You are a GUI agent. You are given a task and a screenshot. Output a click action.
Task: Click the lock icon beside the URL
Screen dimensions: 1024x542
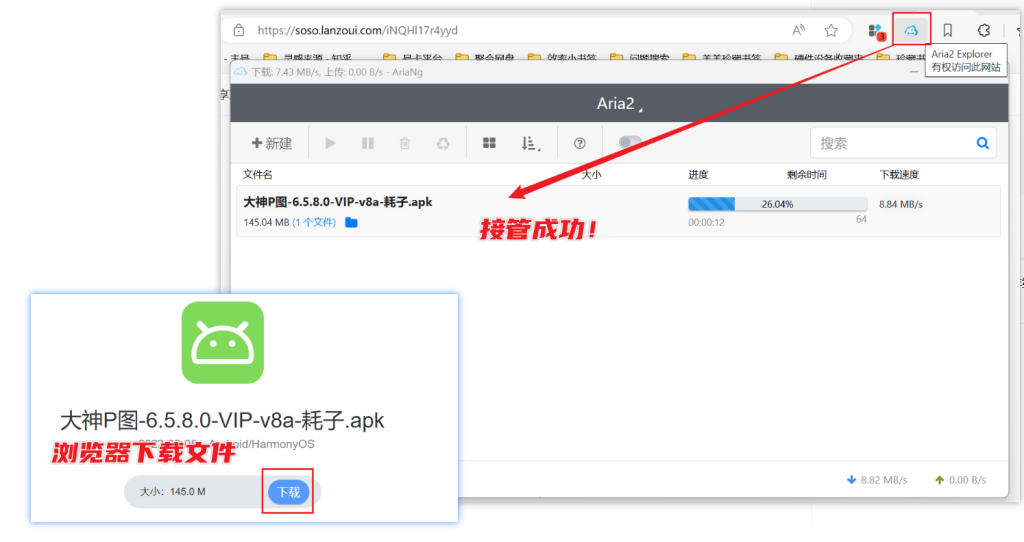pos(239,30)
